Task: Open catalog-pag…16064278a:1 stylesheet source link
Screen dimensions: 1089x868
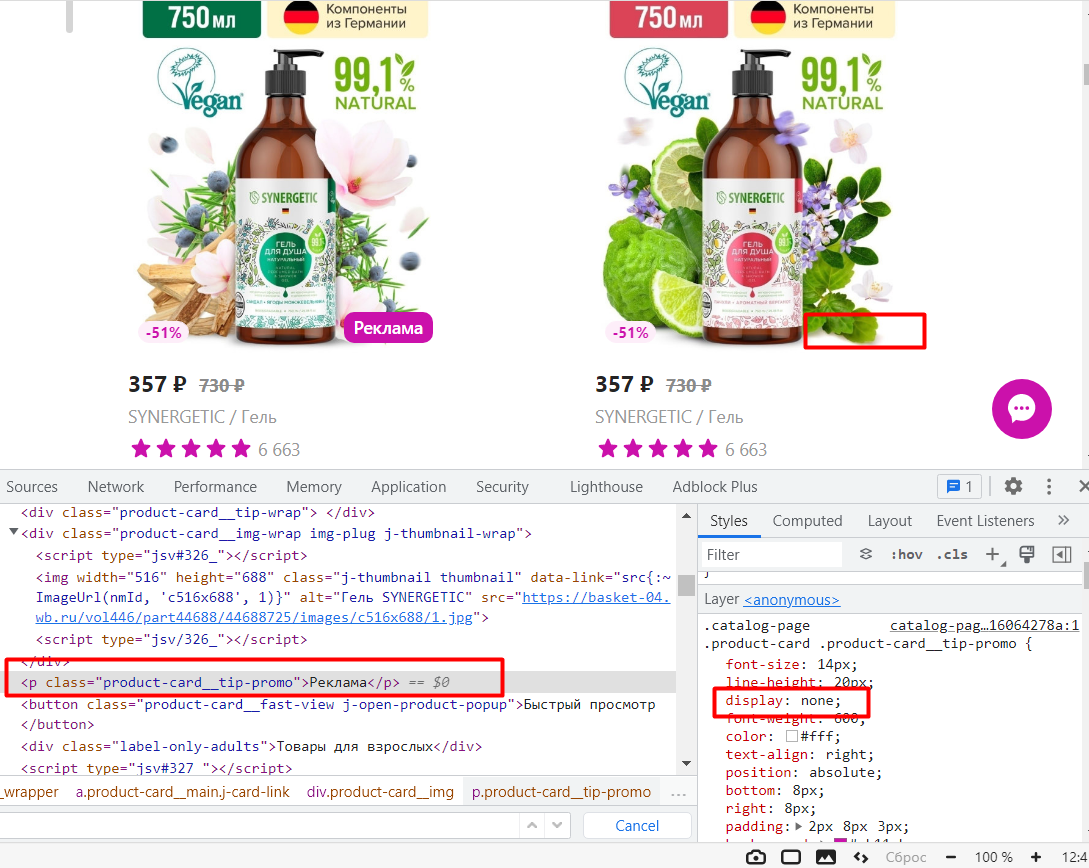Action: (x=985, y=625)
